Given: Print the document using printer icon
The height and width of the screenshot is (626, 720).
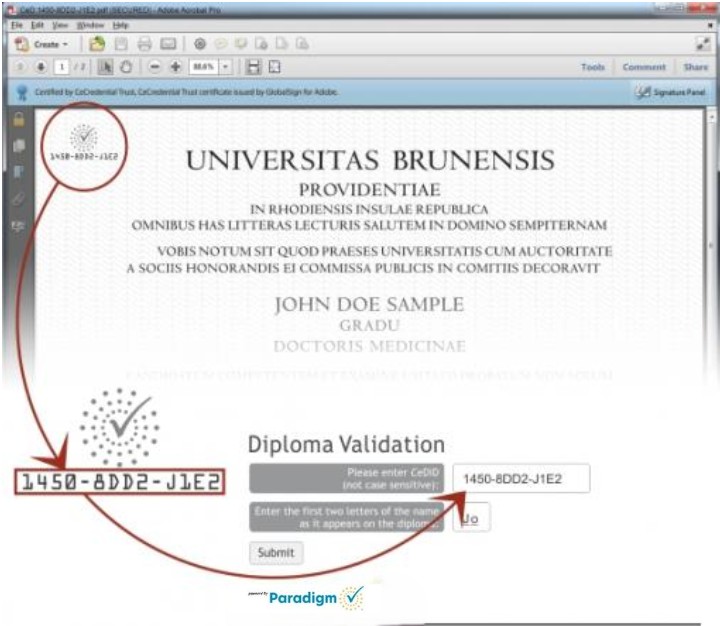Looking at the screenshot, I should (145, 44).
